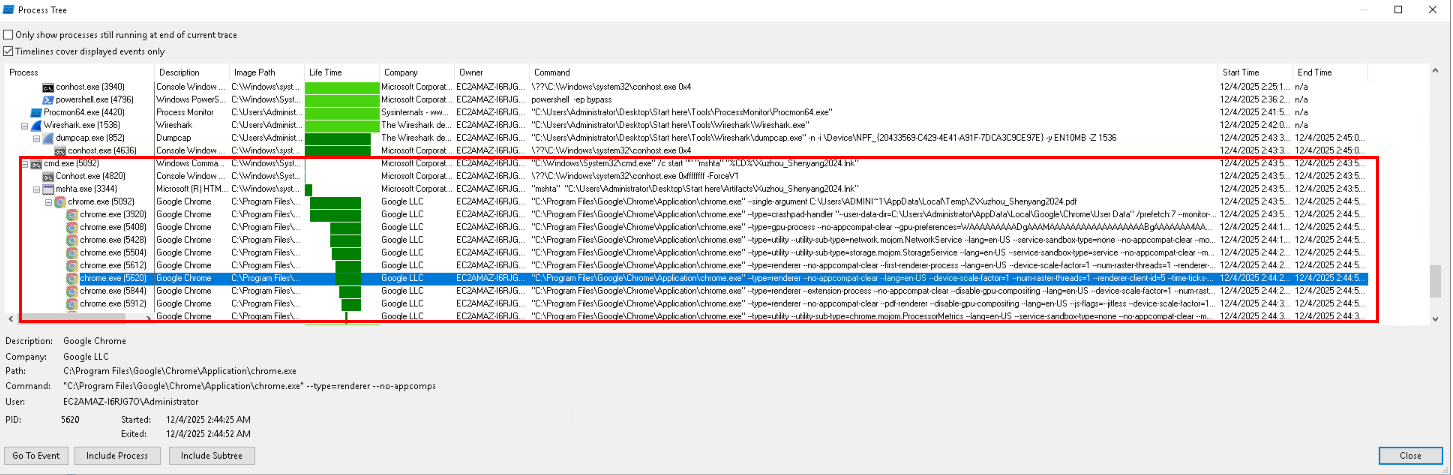Click the Conhost.exe (4820) icon
This screenshot has height=475, width=1453.
pos(48,176)
